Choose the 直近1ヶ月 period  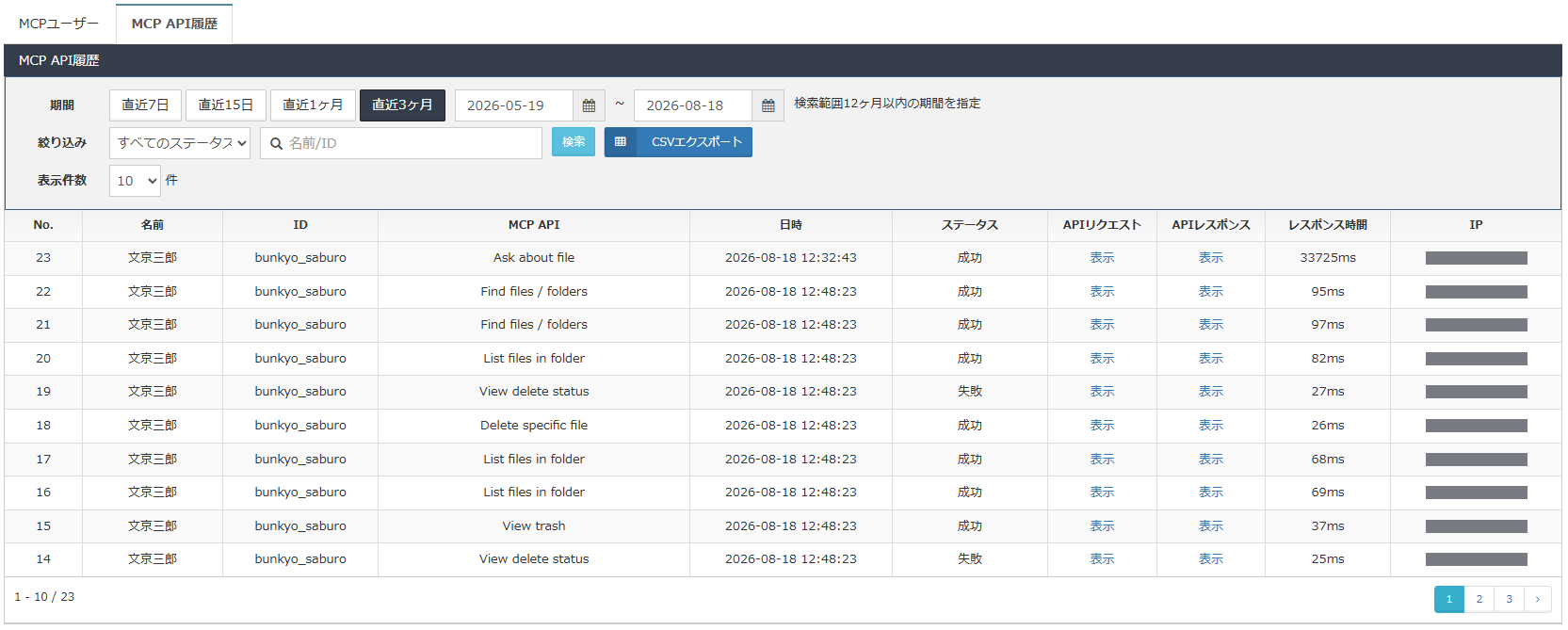(x=313, y=105)
